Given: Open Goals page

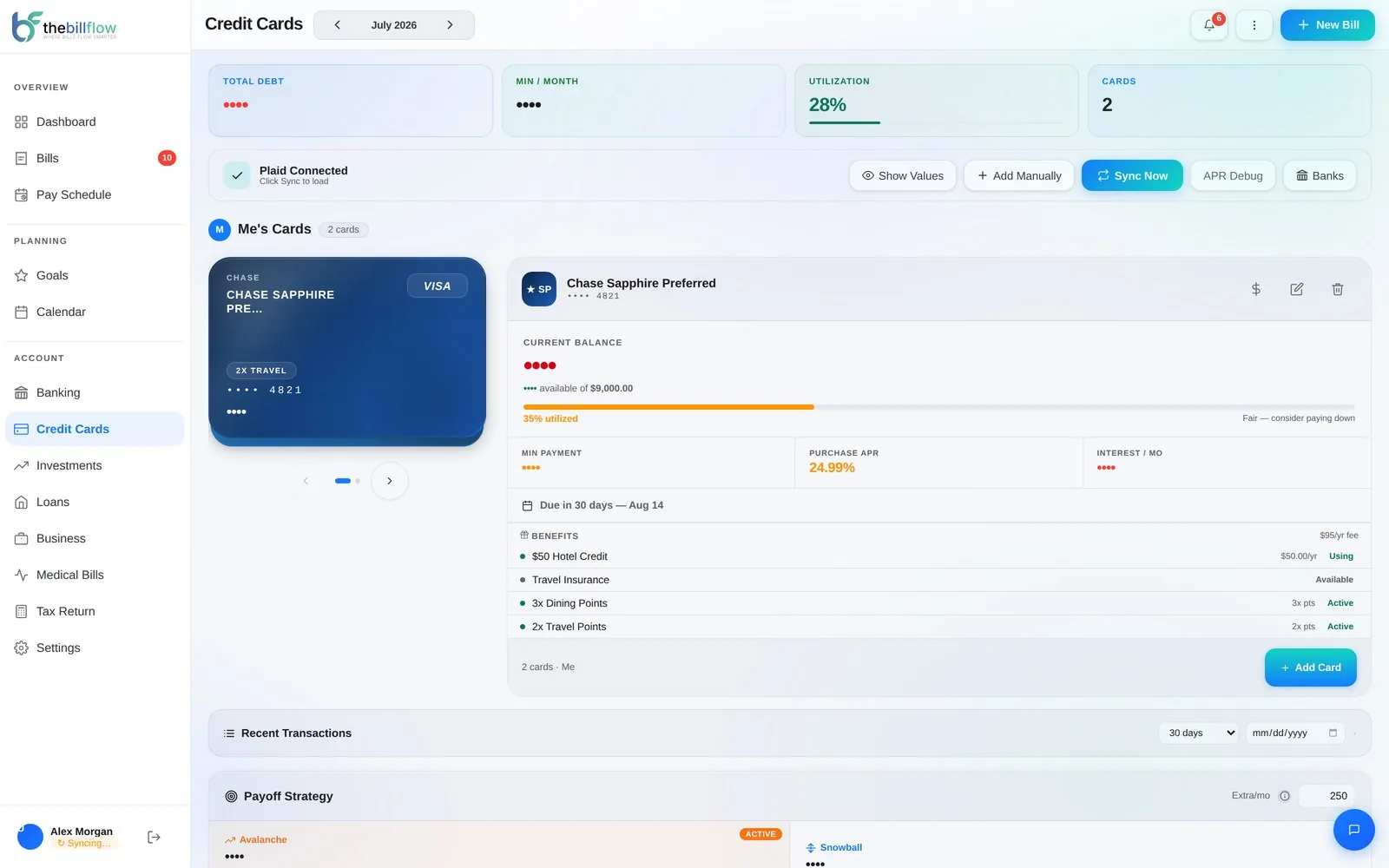Looking at the screenshot, I should pyautogui.click(x=95, y=275).
